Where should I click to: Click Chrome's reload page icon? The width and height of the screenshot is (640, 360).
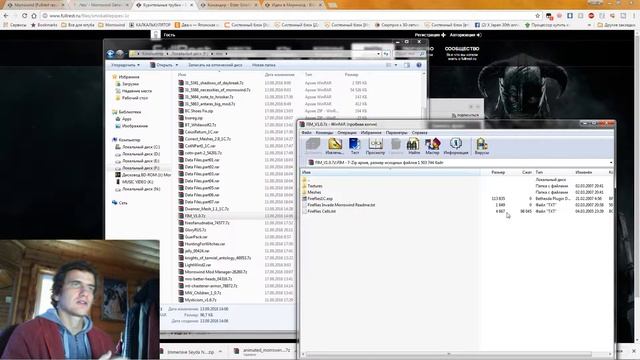[x=24, y=16]
